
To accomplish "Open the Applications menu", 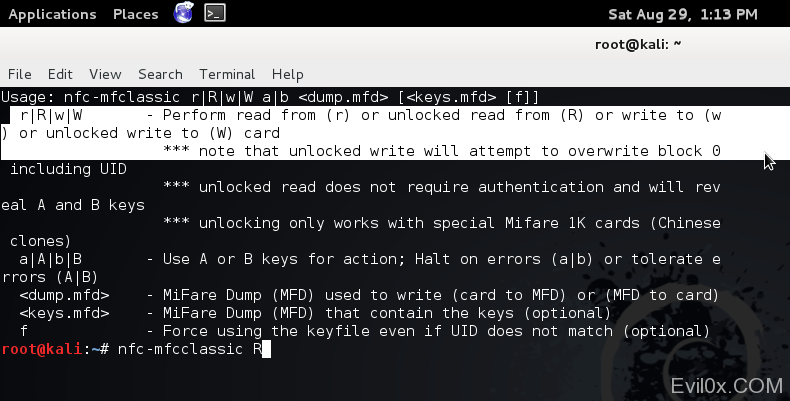I will [x=52, y=14].
